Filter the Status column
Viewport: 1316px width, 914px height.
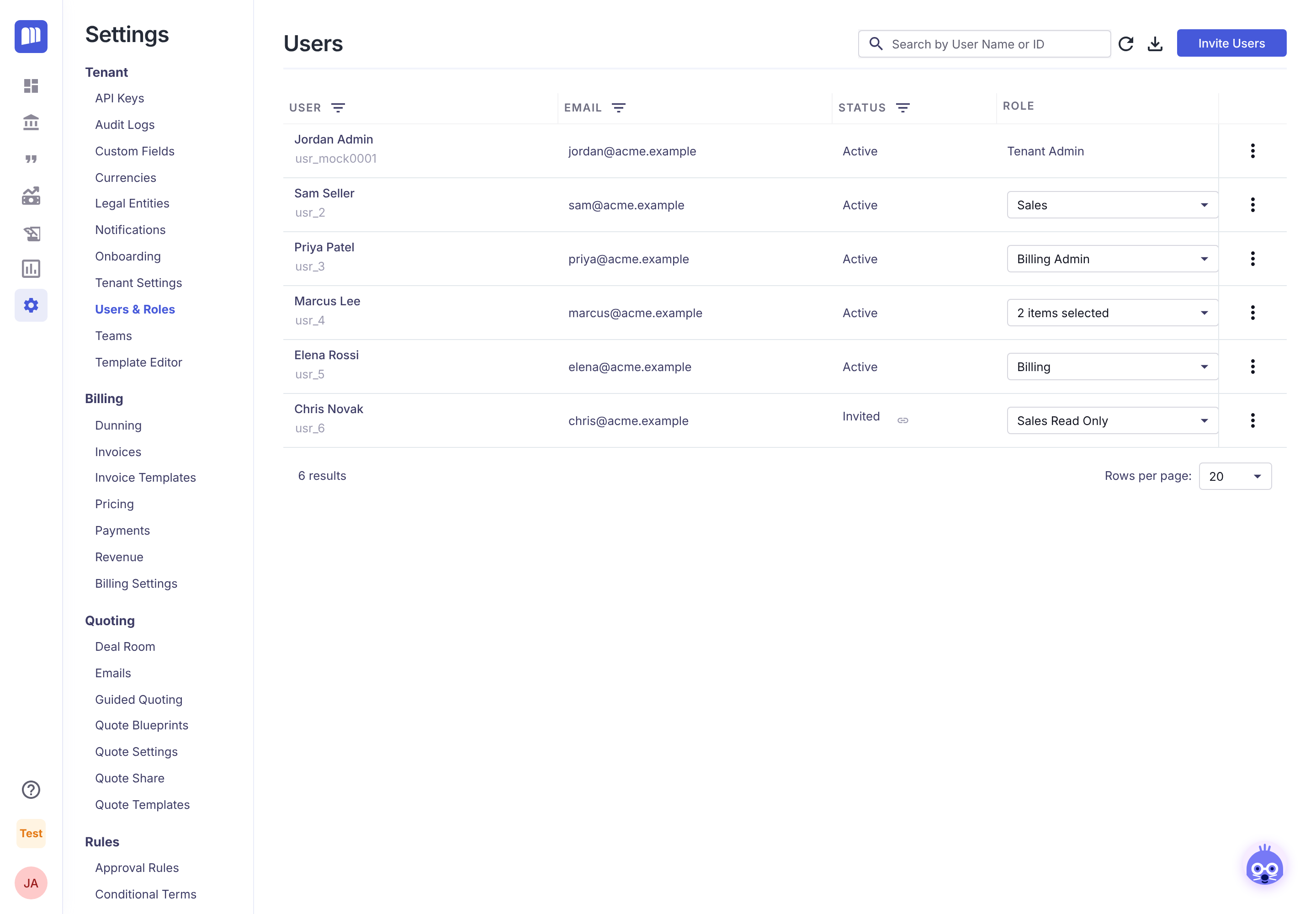pos(903,108)
